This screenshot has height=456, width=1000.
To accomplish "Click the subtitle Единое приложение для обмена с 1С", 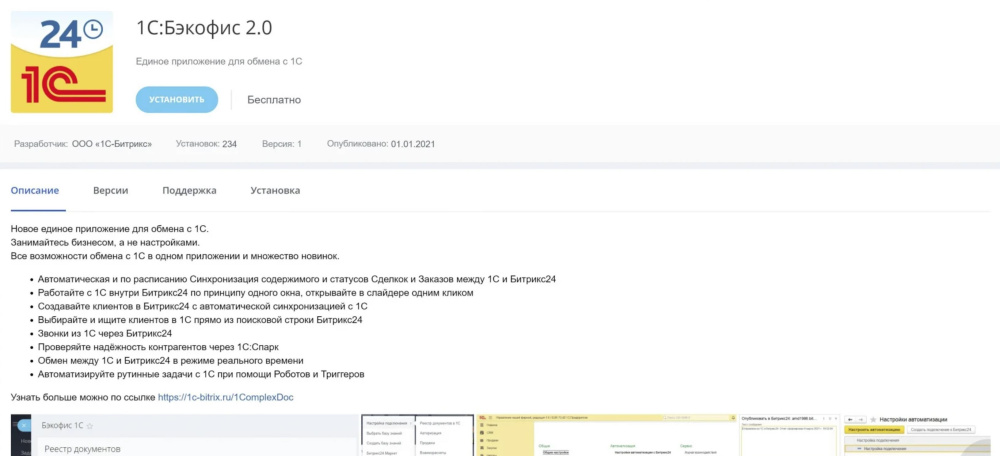I will tap(219, 61).
